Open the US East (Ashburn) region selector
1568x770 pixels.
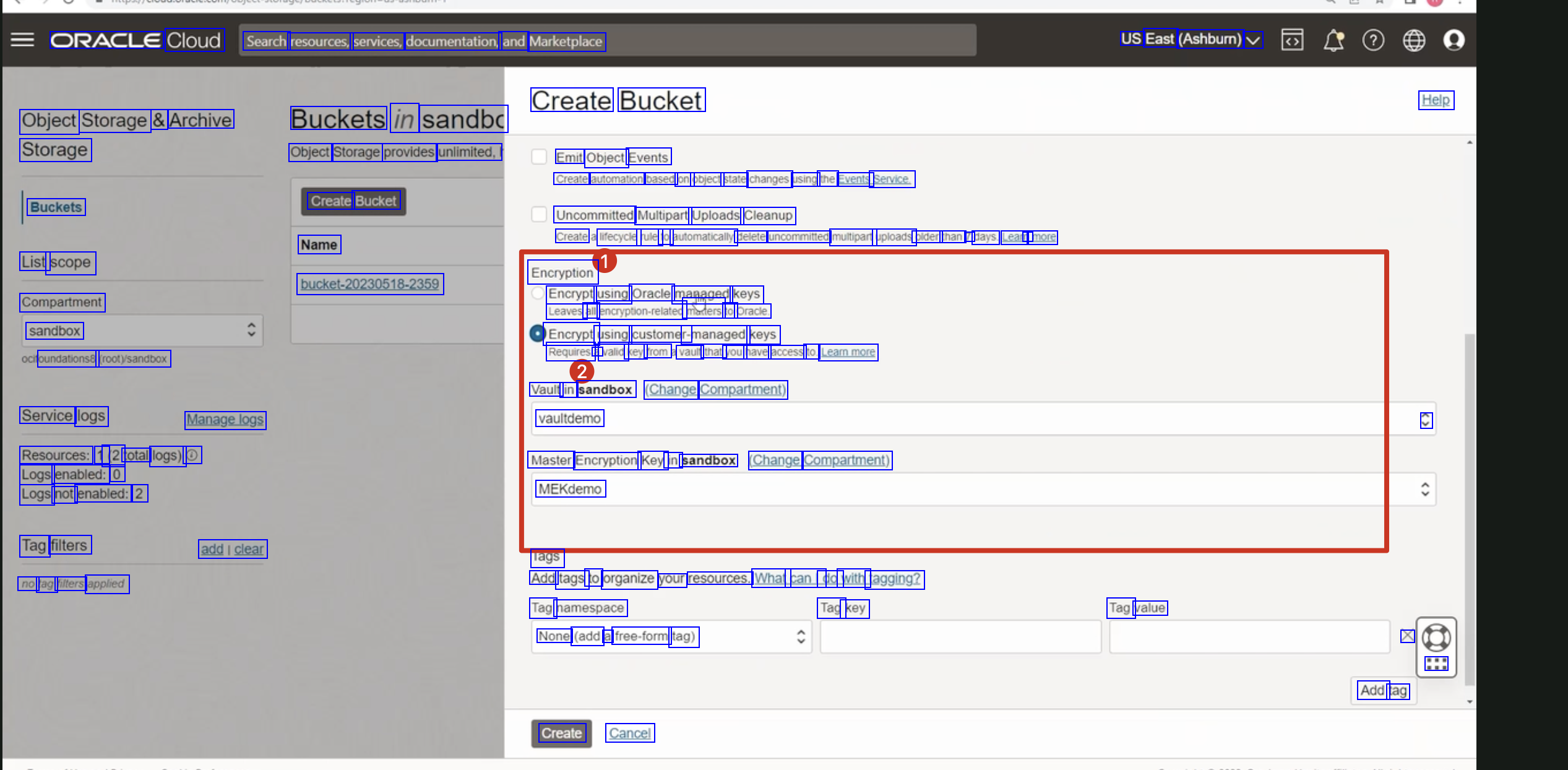pos(1191,40)
